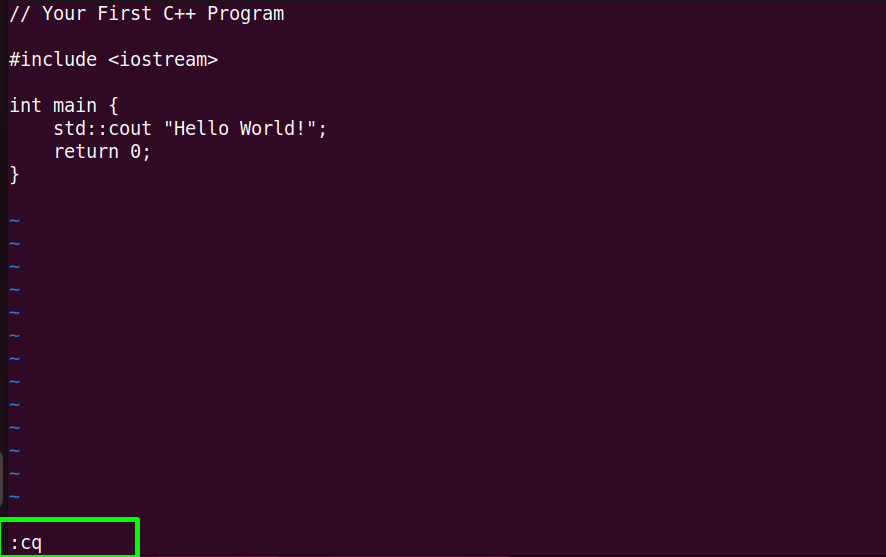Click the :cq command line at bottom
Screen dimensions: 886x557
(x=26, y=543)
